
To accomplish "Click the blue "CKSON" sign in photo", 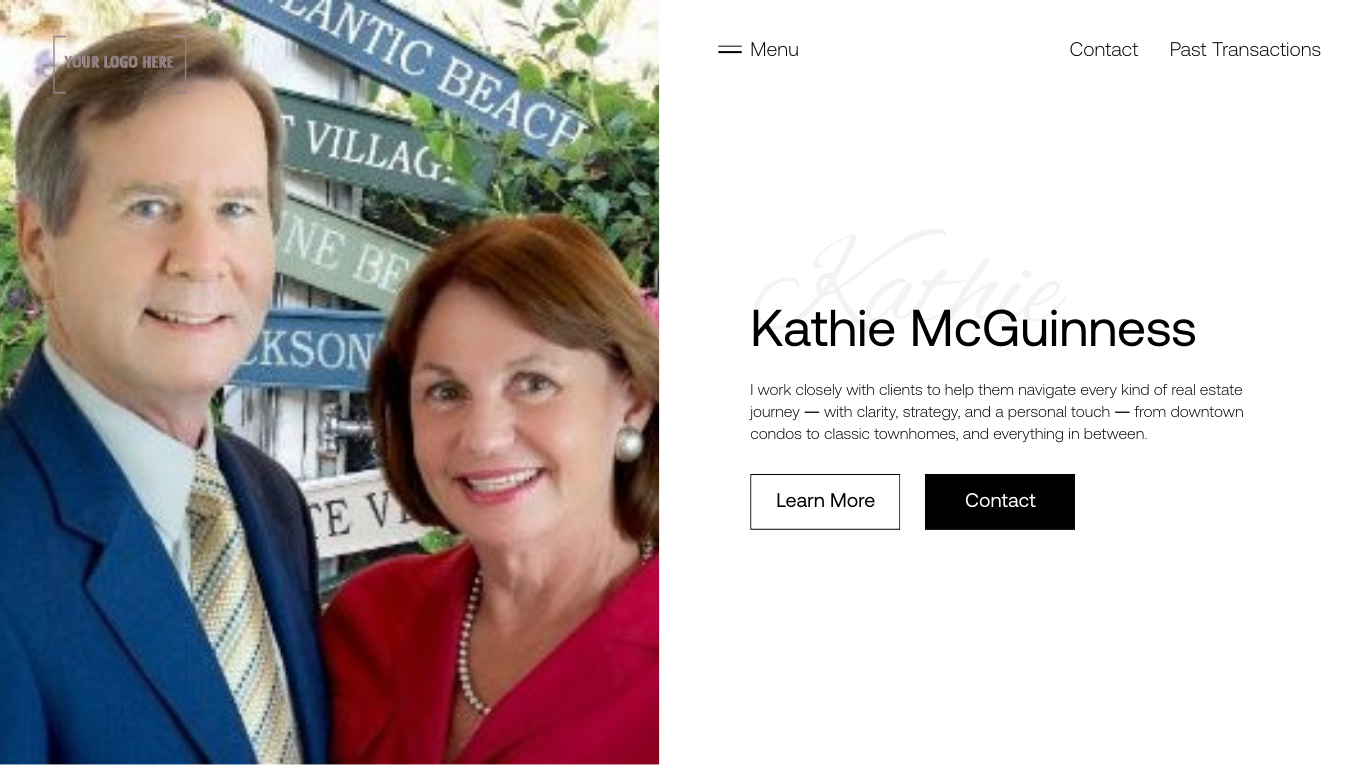I will 310,349.
